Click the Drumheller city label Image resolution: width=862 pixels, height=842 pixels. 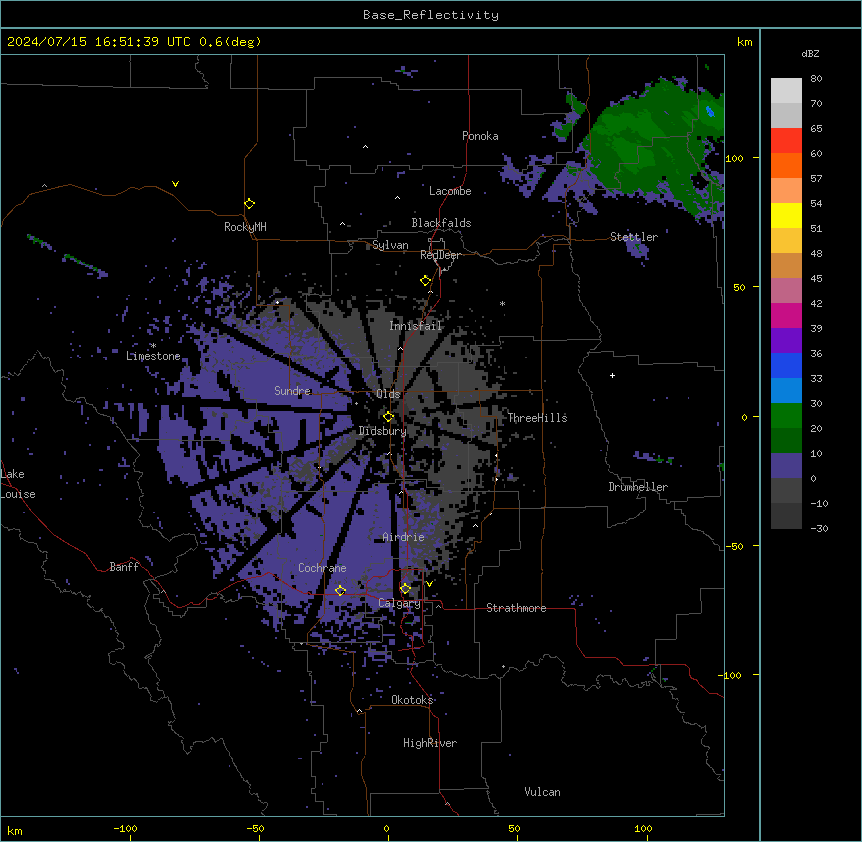[638, 487]
